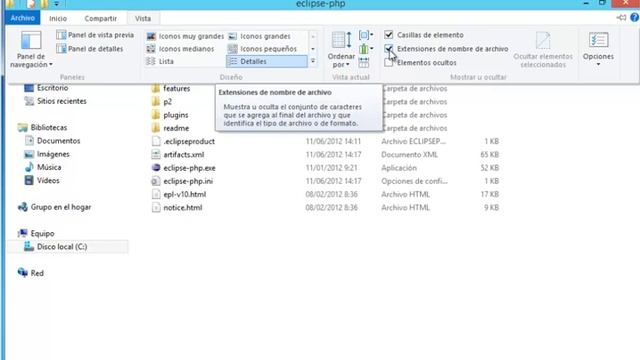Click the eclipse-php.ini file icon

tap(156, 181)
